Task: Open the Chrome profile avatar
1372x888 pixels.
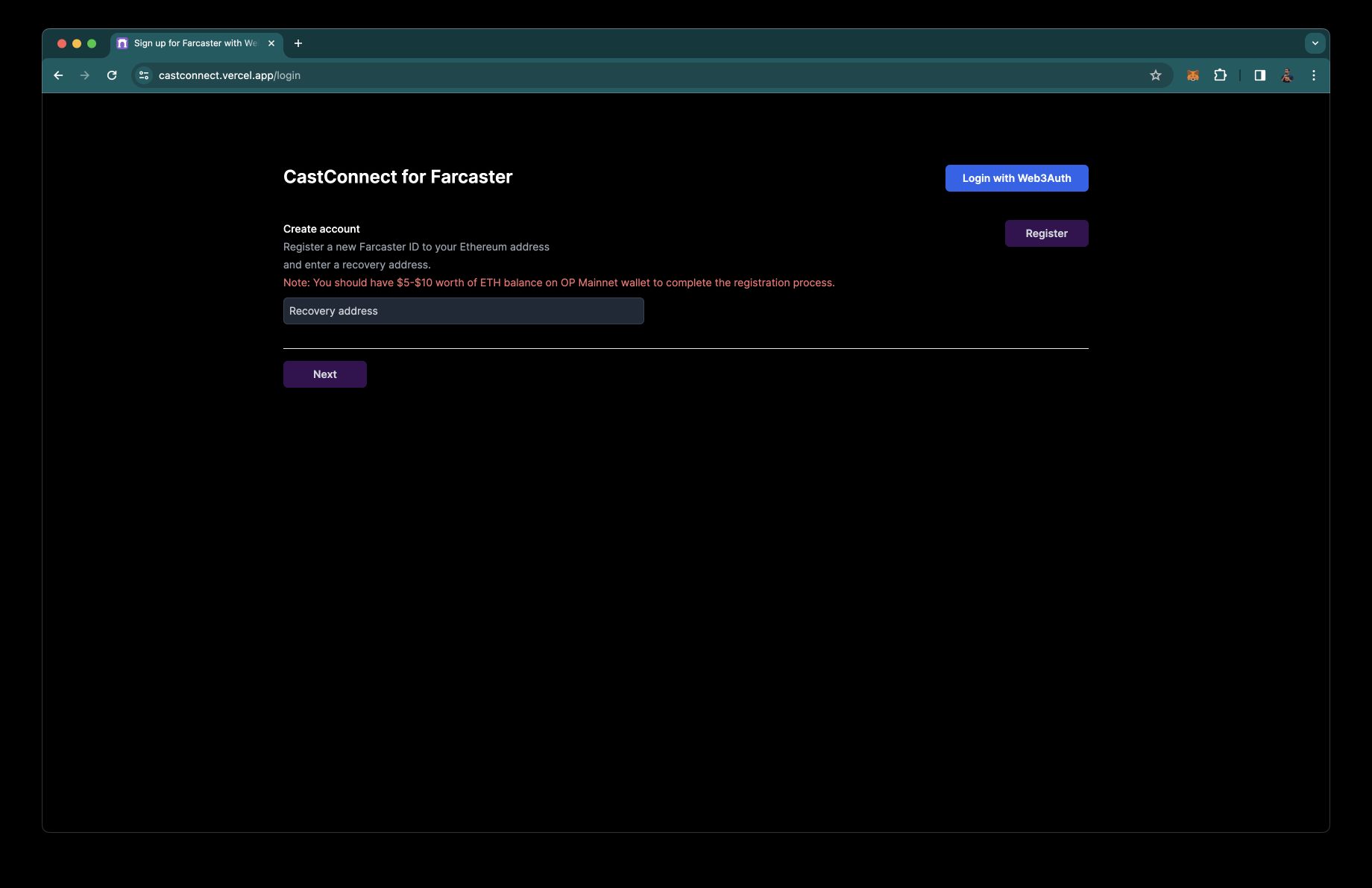Action: [x=1287, y=75]
